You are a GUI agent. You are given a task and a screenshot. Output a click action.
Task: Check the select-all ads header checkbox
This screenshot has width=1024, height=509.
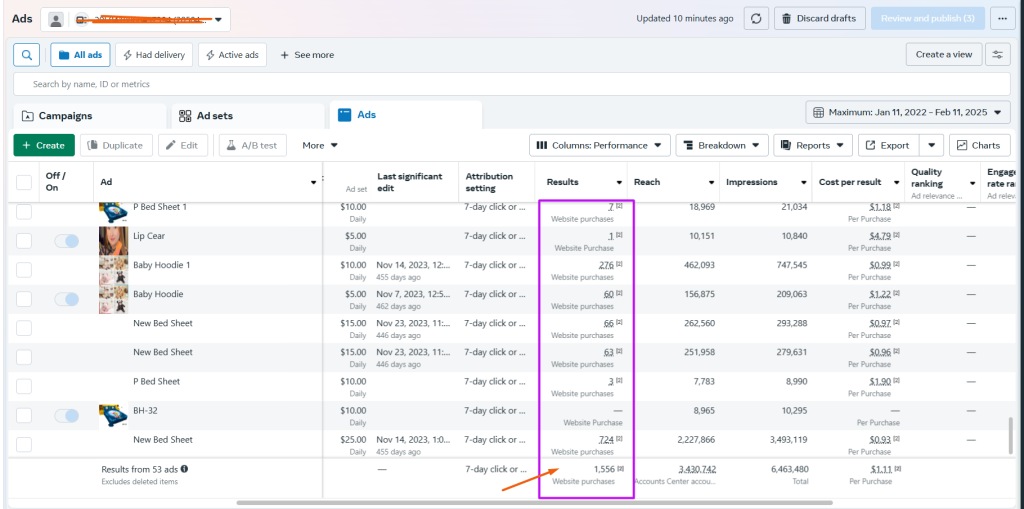[x=24, y=182]
